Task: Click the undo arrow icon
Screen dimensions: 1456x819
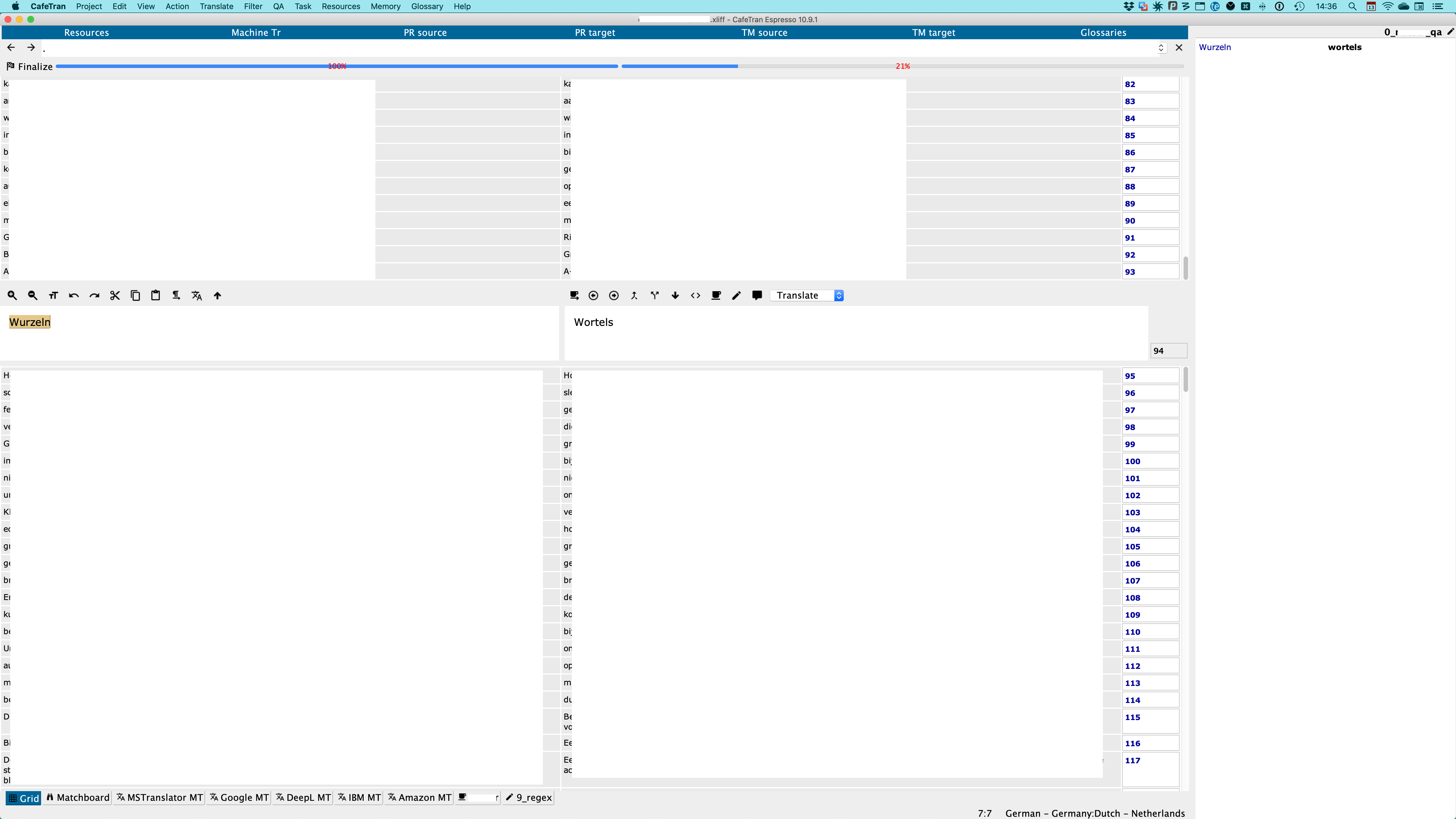Action: click(x=73, y=295)
